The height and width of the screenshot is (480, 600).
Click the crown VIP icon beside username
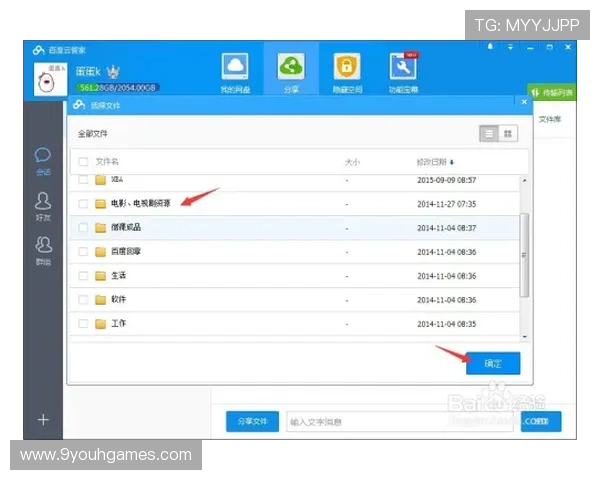pos(113,72)
